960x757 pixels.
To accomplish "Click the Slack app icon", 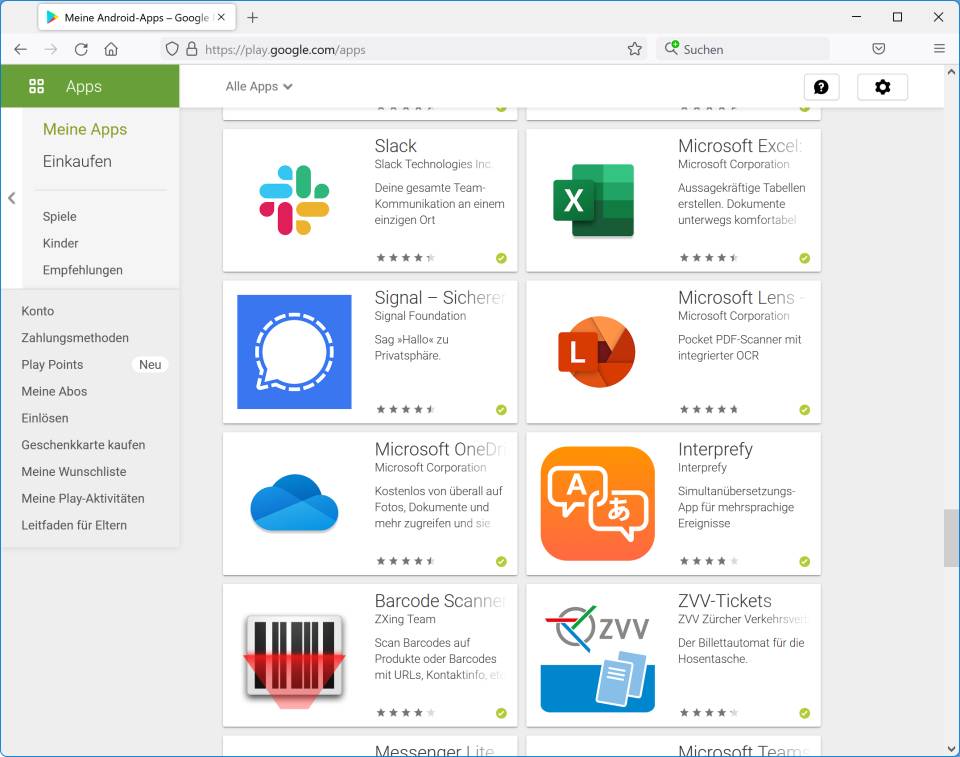I will [294, 200].
